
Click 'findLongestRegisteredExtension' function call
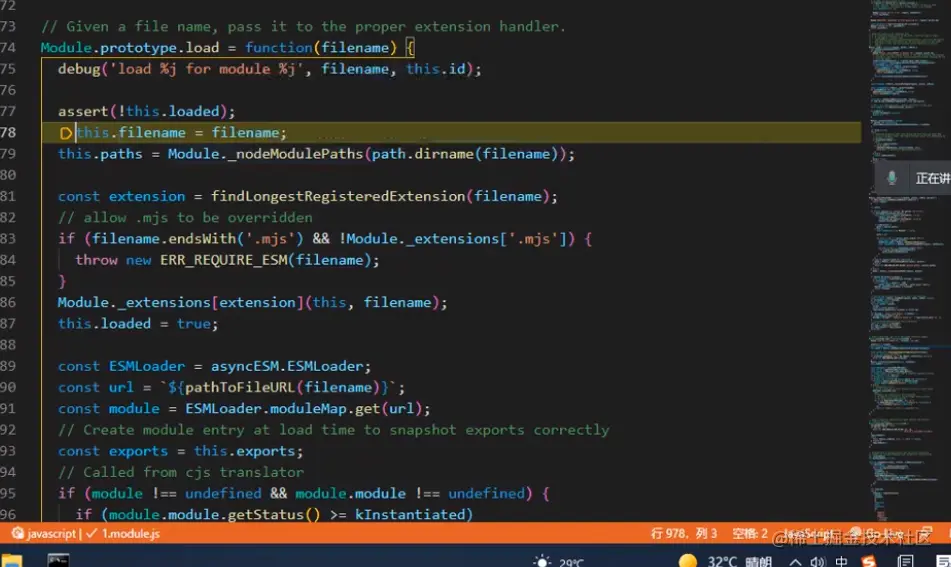coord(338,196)
